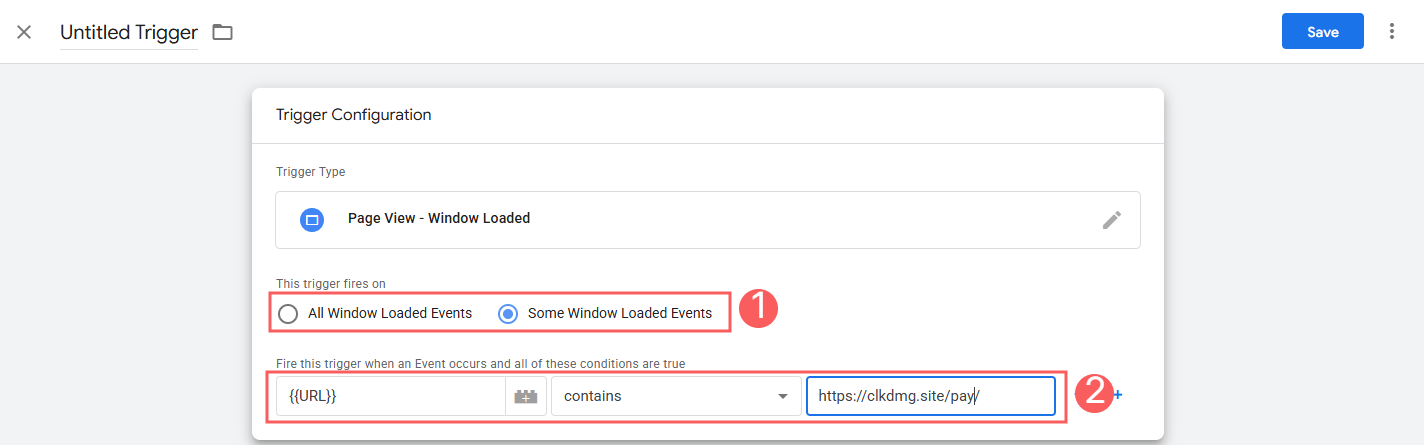Add a condition row with the plus icon
The width and height of the screenshot is (1424, 445).
click(1117, 395)
